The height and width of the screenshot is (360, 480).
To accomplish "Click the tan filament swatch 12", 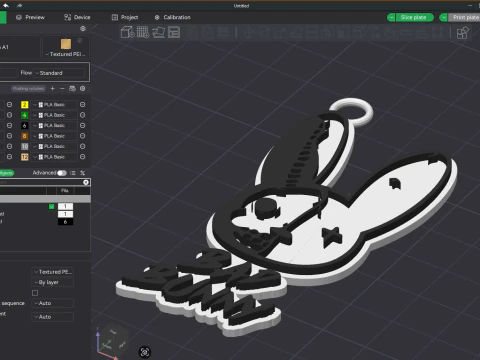I will pyautogui.click(x=25, y=157).
